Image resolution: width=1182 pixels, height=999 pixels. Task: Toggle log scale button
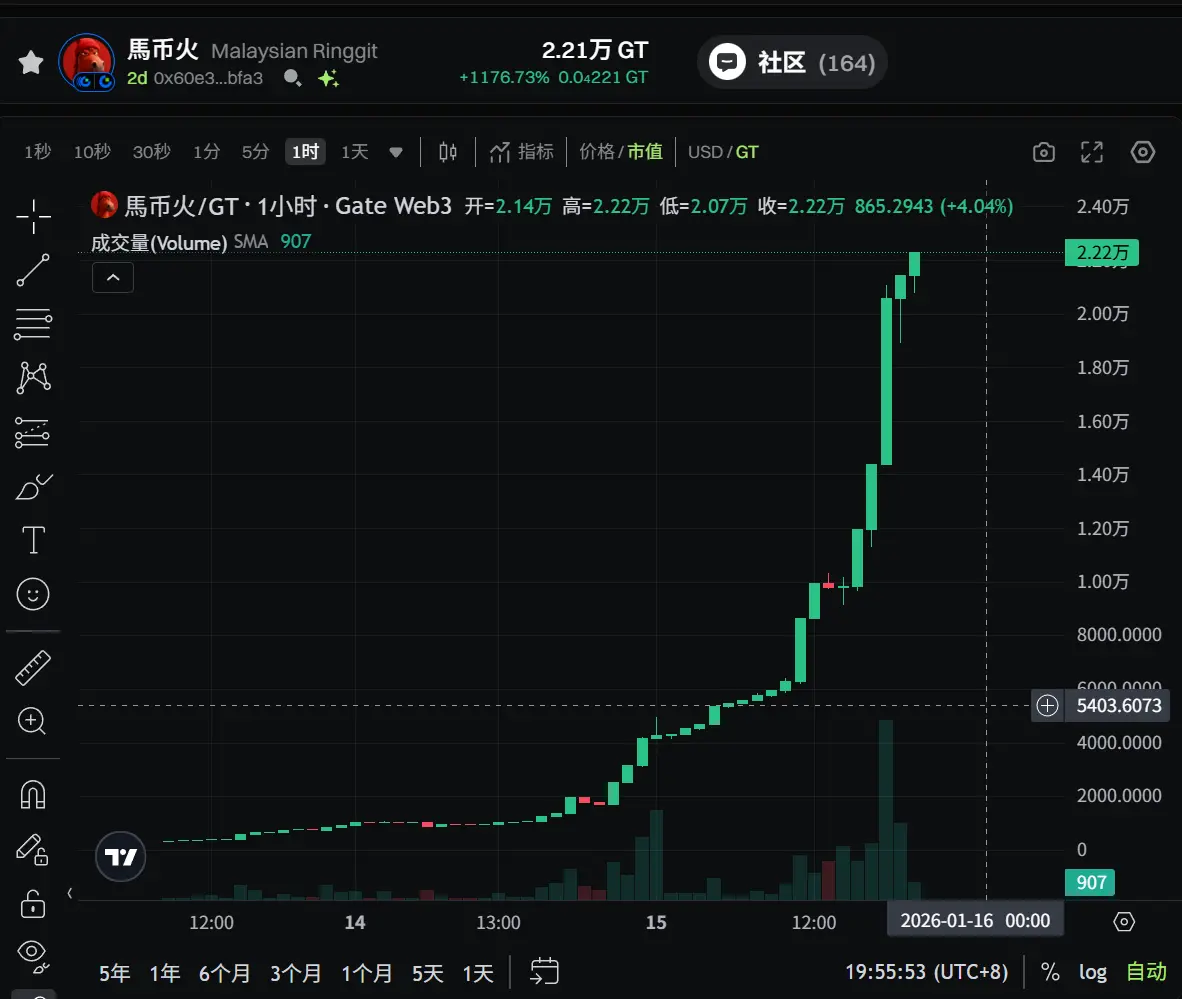[x=1092, y=972]
